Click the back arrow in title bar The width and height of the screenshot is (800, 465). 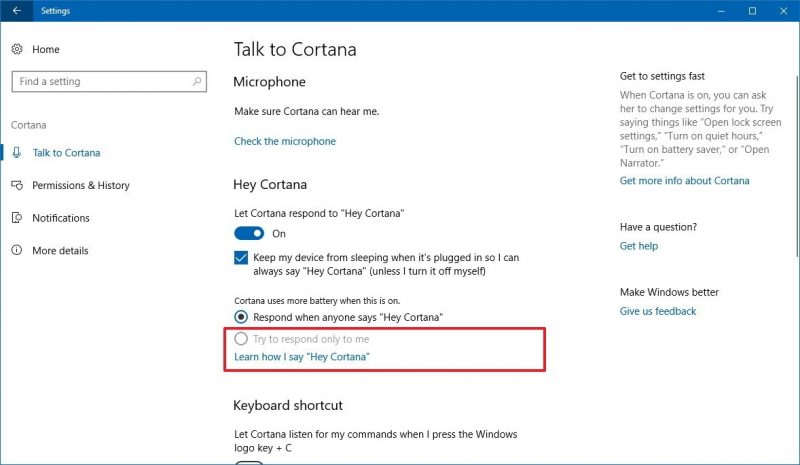[16, 11]
